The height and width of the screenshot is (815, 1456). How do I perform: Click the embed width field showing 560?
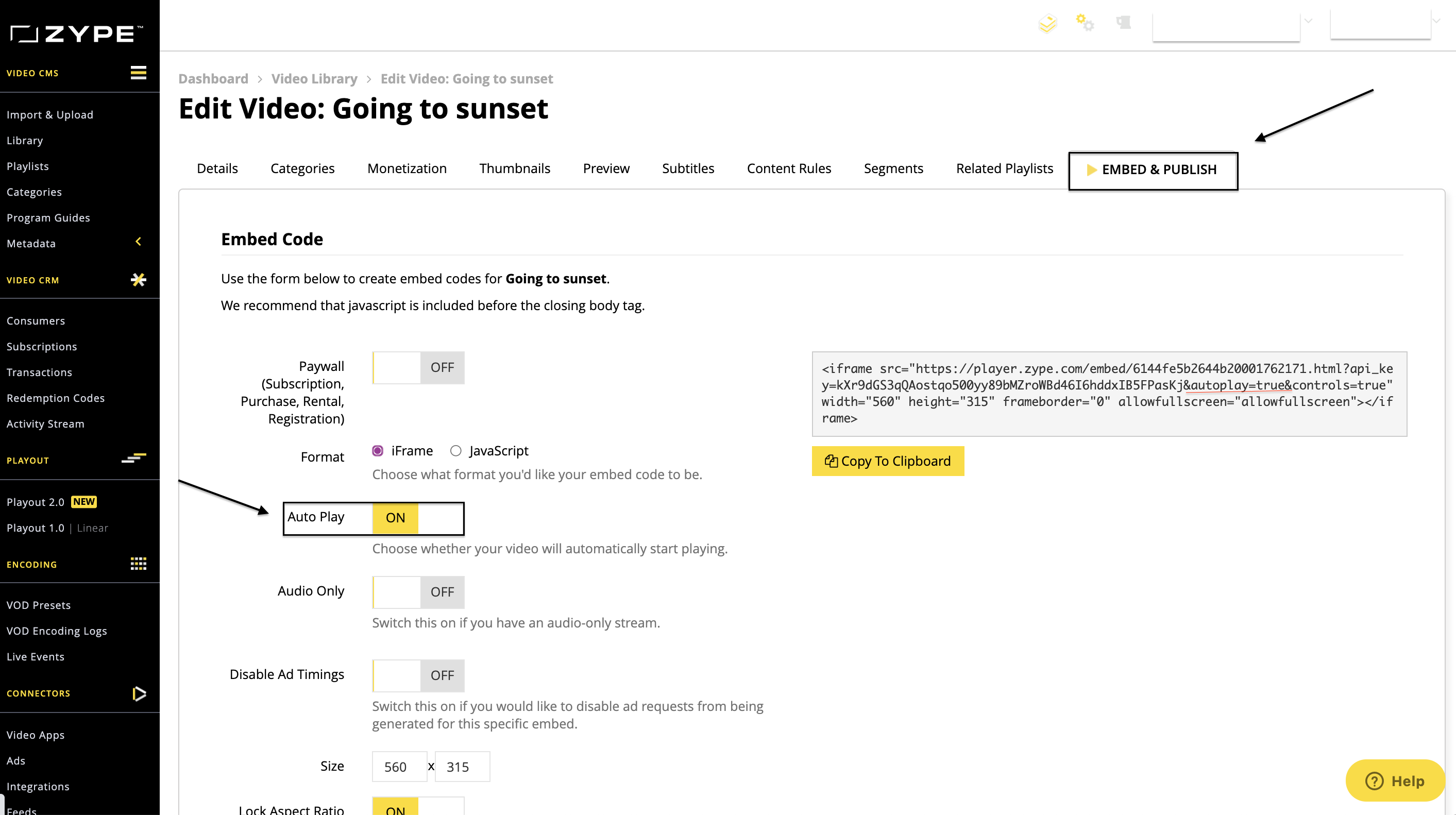(400, 767)
